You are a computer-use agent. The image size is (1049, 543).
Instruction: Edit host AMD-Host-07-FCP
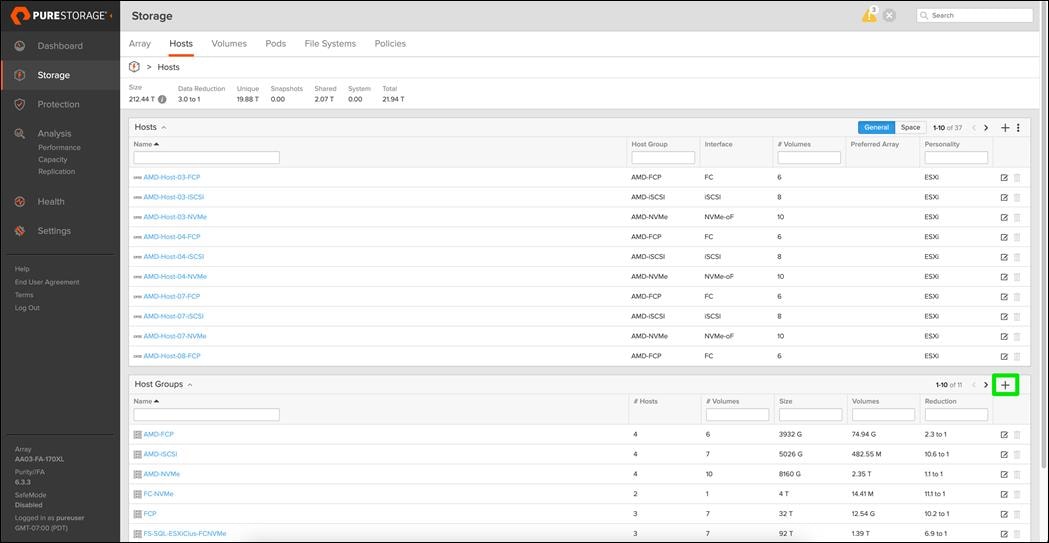pos(1004,296)
